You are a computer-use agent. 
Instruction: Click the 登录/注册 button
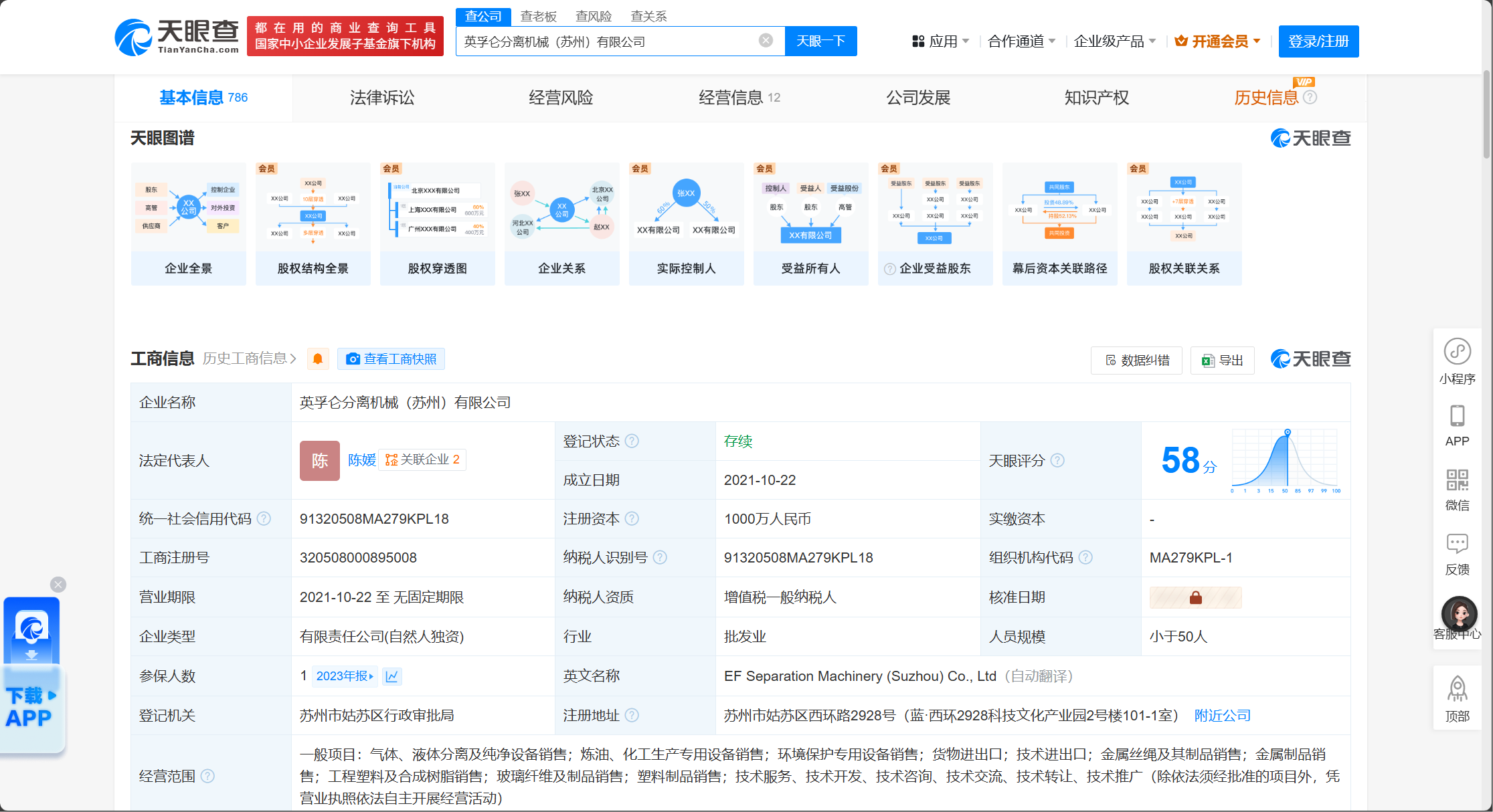pyautogui.click(x=1318, y=41)
